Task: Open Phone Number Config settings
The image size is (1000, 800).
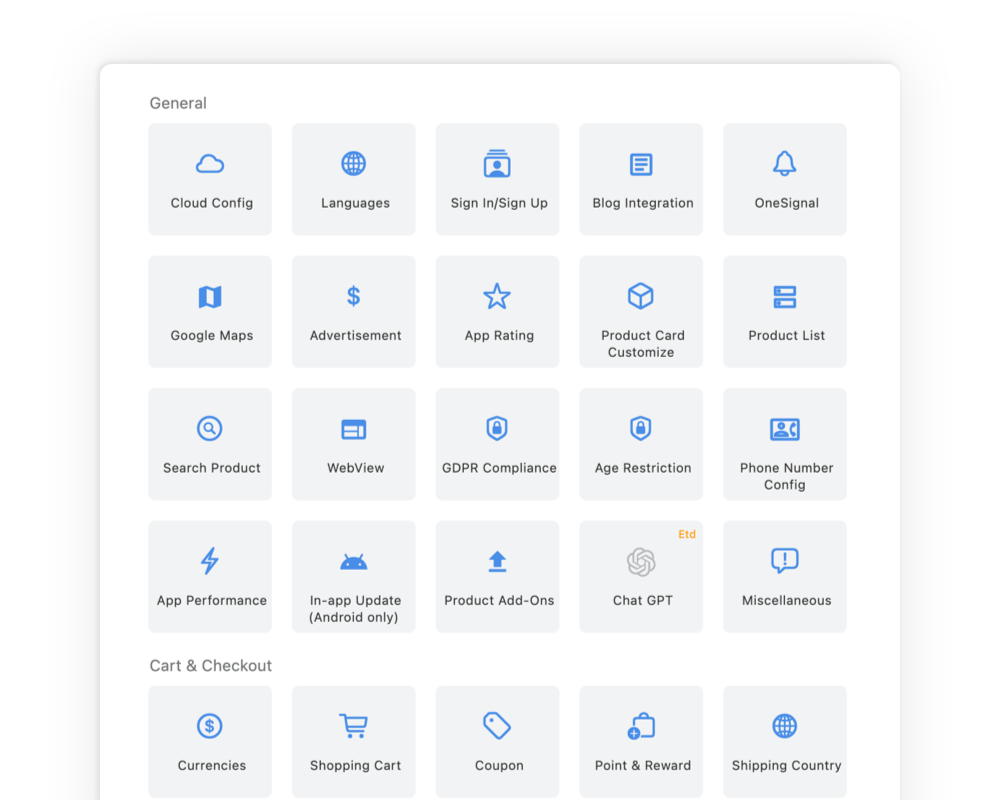Action: (x=785, y=444)
